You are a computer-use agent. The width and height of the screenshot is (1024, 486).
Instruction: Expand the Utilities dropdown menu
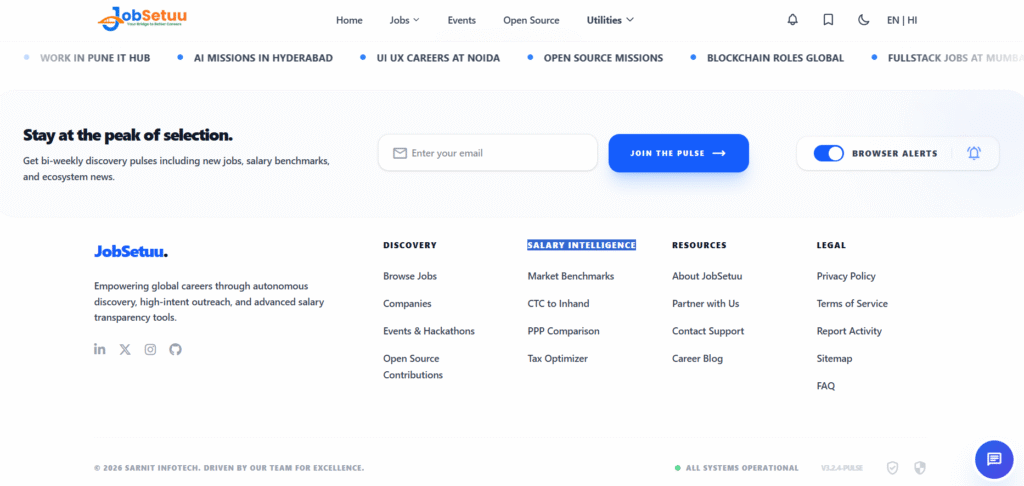click(610, 20)
